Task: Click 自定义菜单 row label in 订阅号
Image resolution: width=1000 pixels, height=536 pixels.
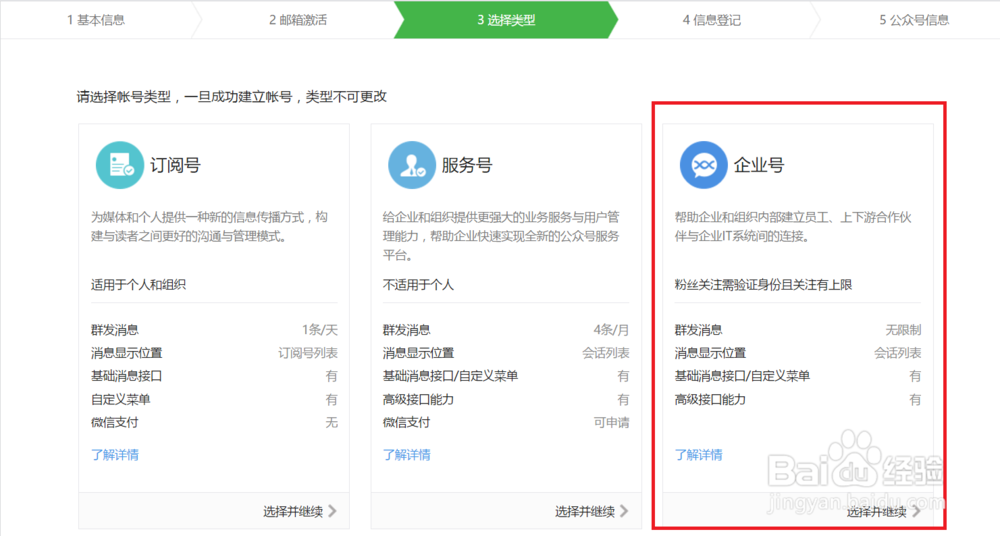Action: click(121, 399)
